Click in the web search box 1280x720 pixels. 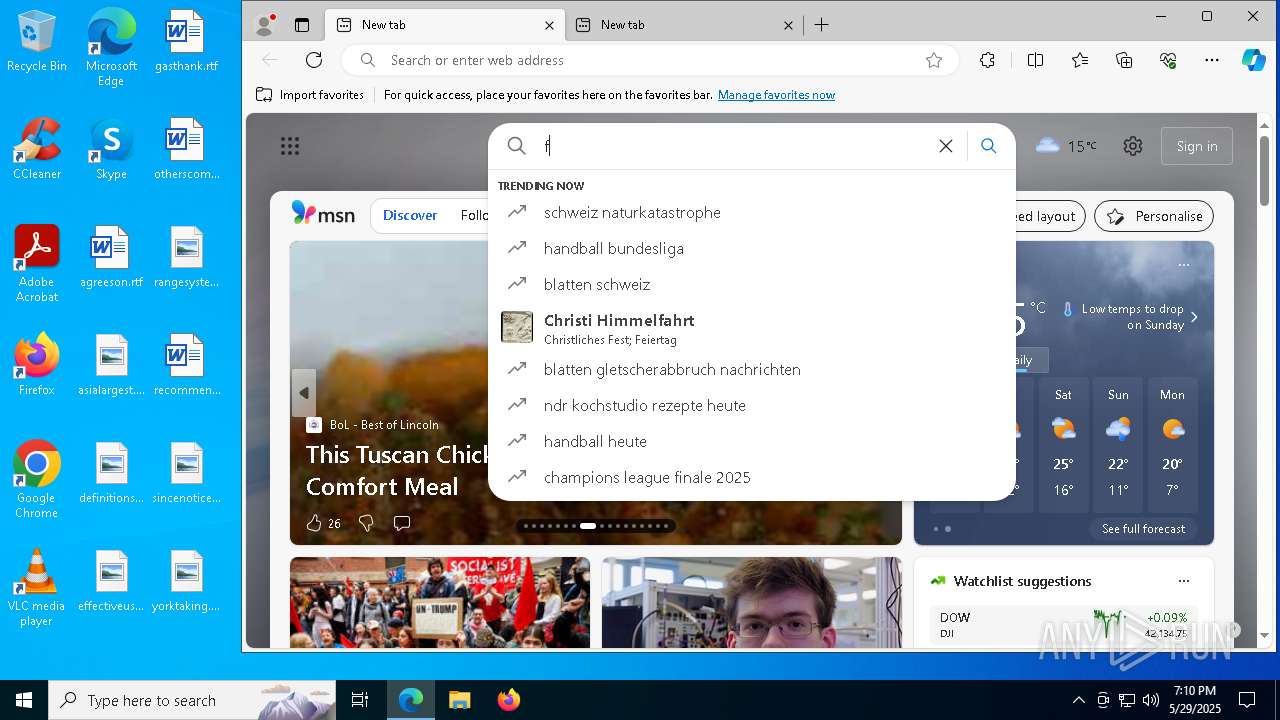[735, 146]
